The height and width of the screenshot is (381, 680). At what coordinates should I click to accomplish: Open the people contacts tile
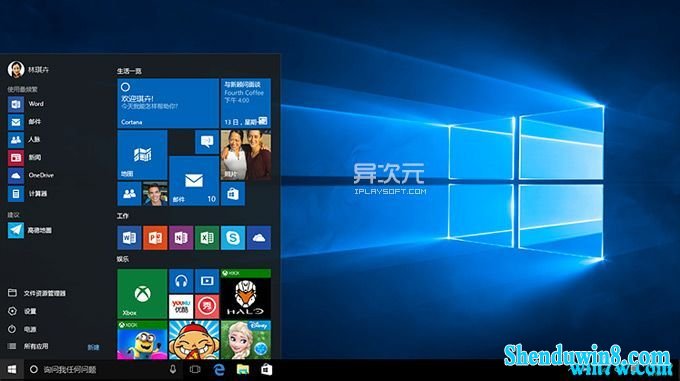click(x=129, y=194)
